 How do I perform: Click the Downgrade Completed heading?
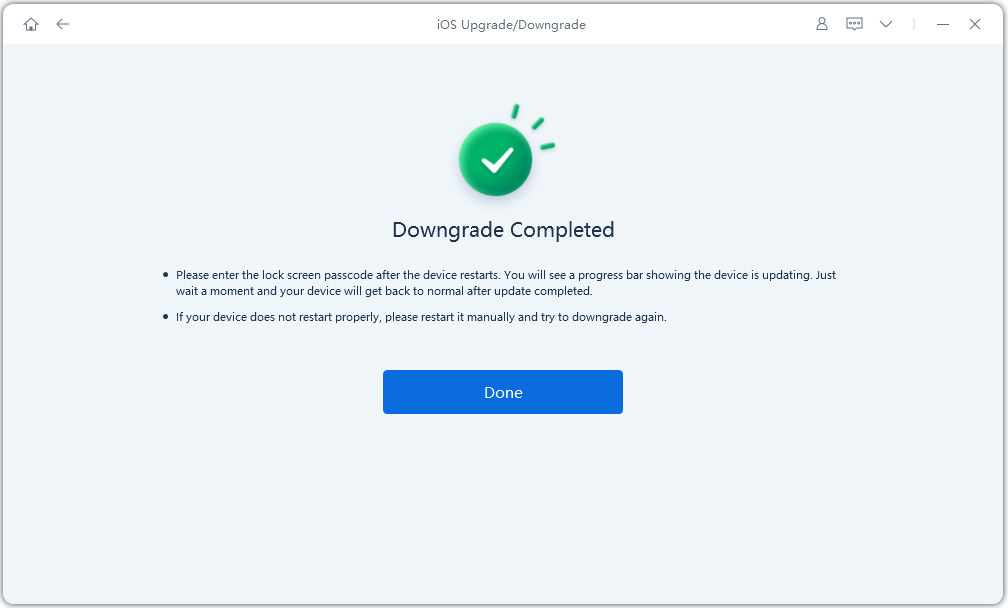point(503,229)
